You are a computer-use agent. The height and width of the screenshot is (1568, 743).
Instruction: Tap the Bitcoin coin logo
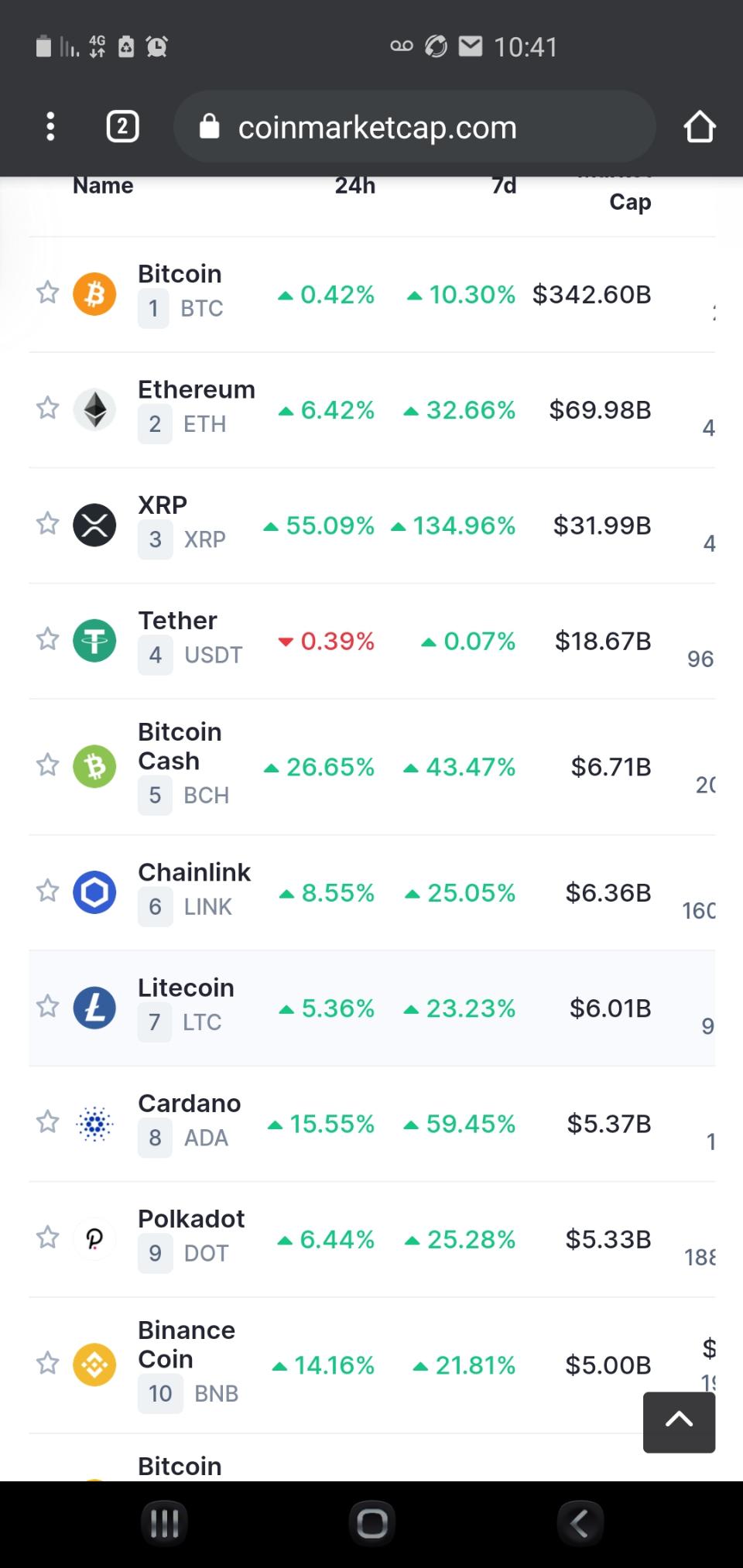pyautogui.click(x=94, y=294)
